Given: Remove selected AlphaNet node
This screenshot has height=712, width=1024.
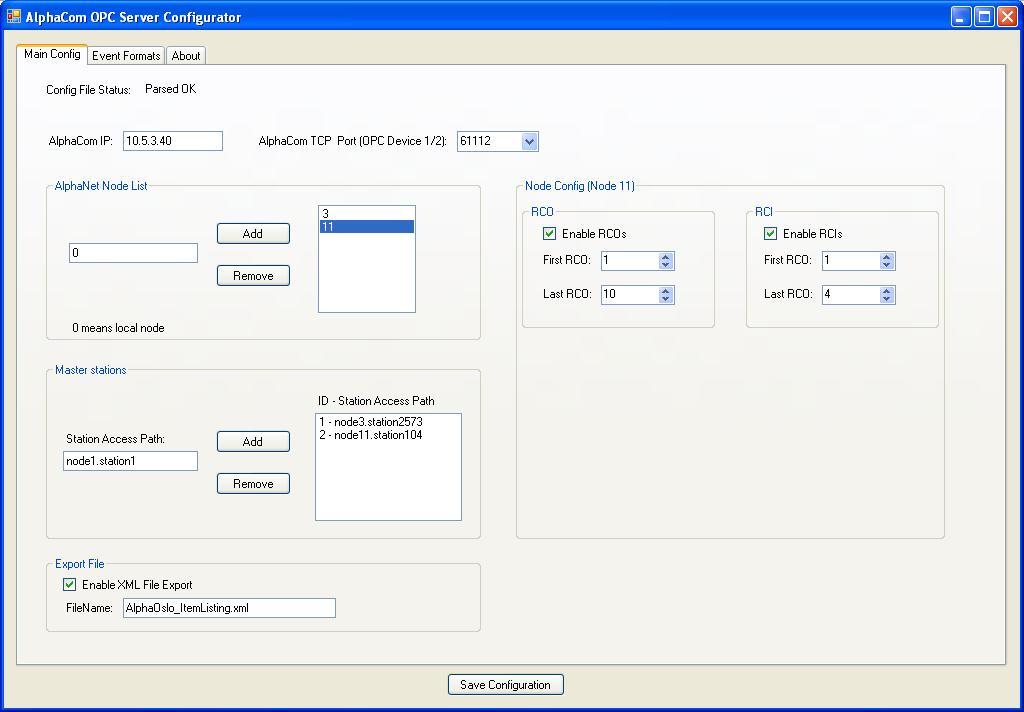Looking at the screenshot, I should point(253,275).
